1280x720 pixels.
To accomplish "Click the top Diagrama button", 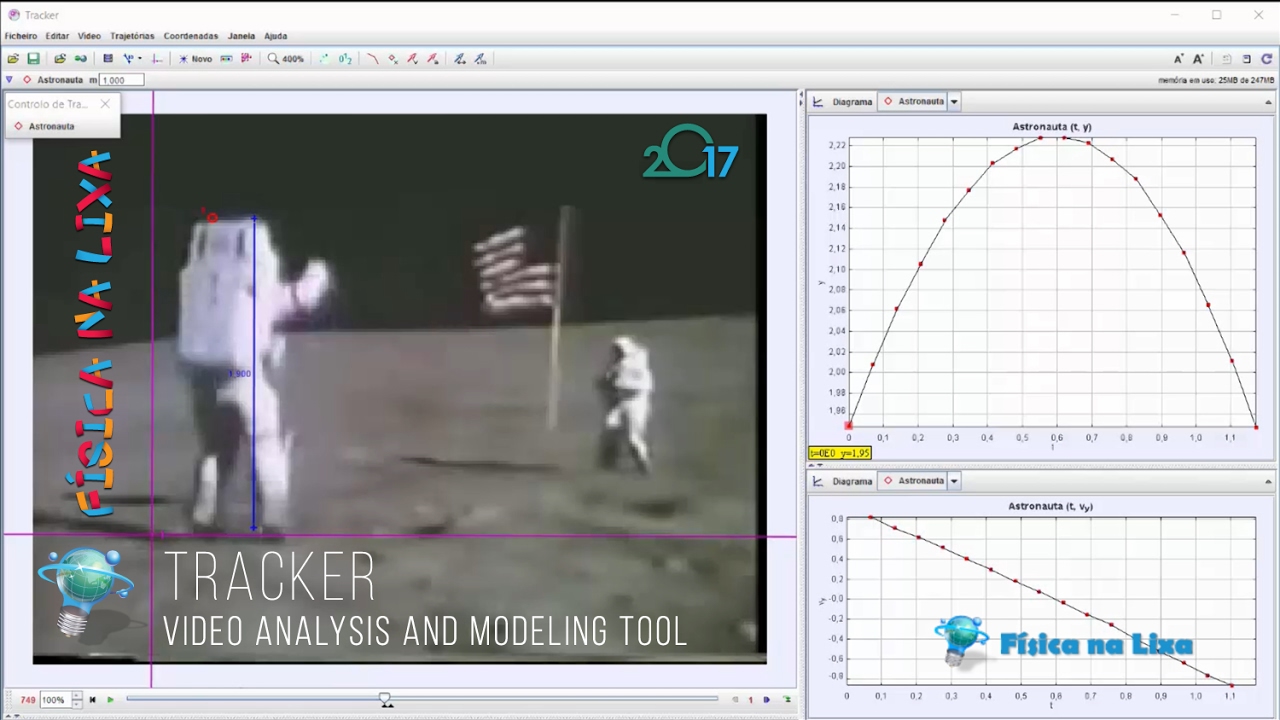I will click(852, 101).
